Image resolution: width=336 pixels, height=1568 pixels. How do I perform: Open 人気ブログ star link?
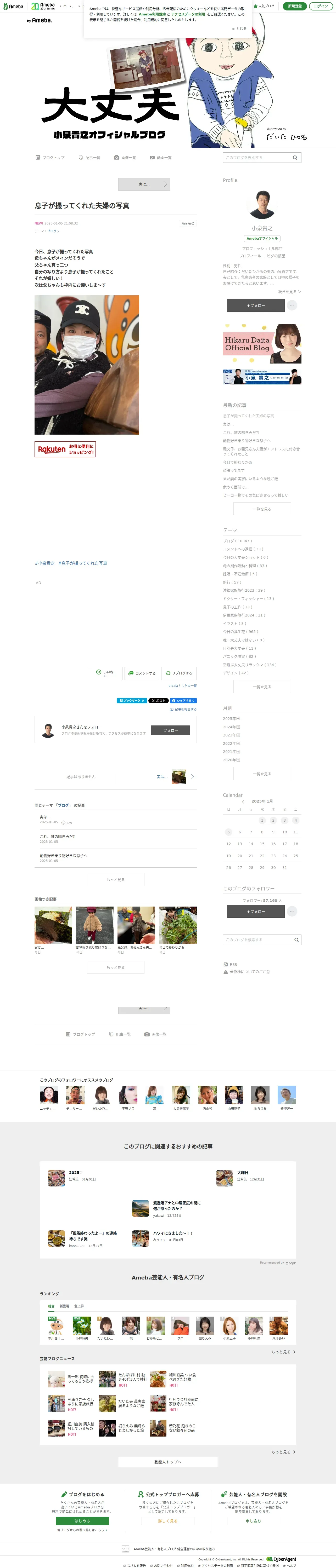[x=264, y=6]
